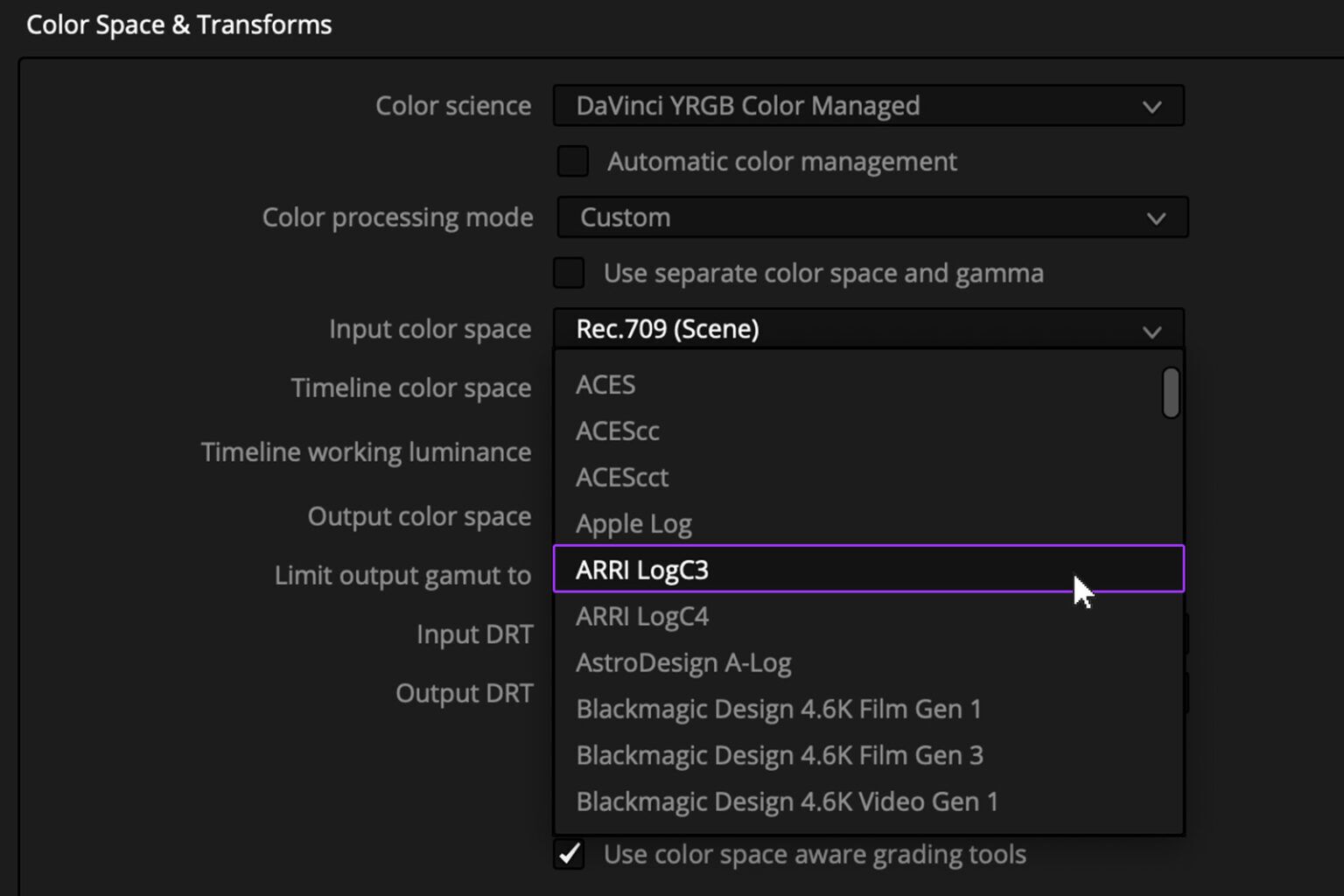The height and width of the screenshot is (896, 1344).
Task: Disable Use color space aware grading tools
Action: (x=569, y=855)
